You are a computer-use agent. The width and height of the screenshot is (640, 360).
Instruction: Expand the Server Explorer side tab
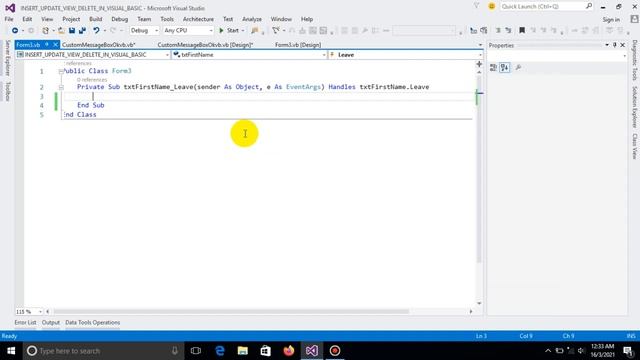[7, 58]
